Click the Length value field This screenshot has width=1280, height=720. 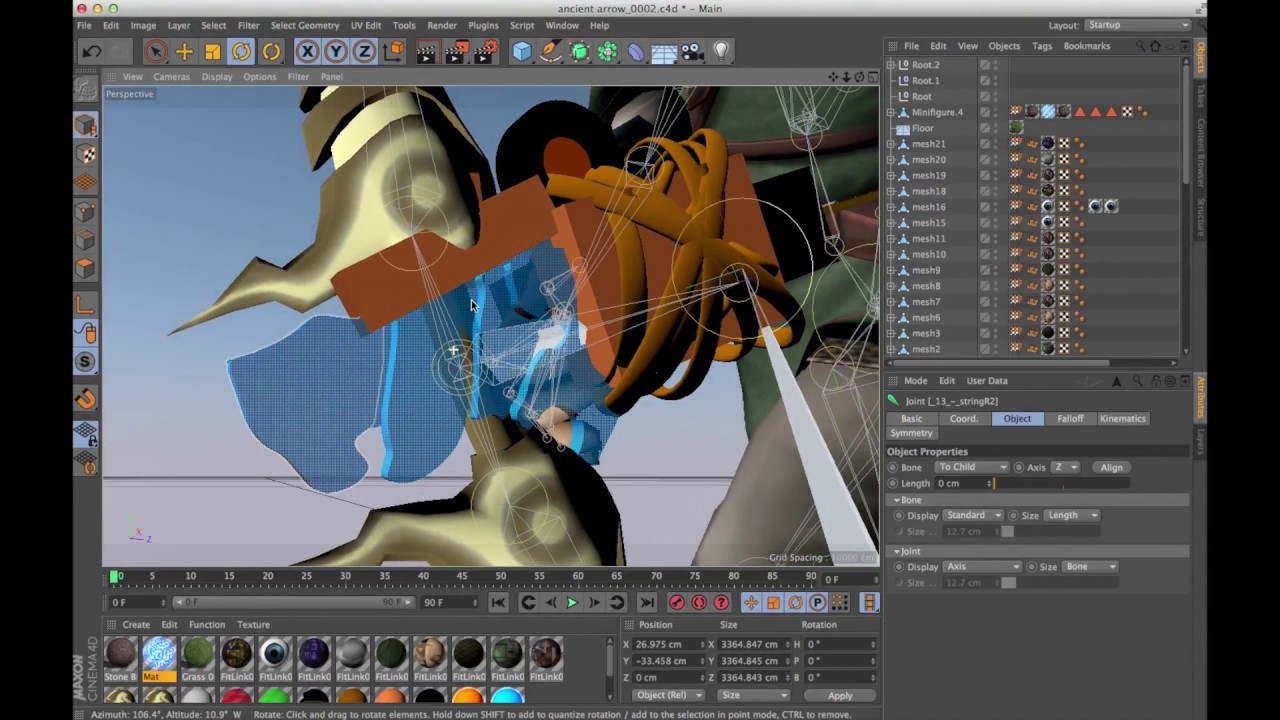click(x=962, y=483)
